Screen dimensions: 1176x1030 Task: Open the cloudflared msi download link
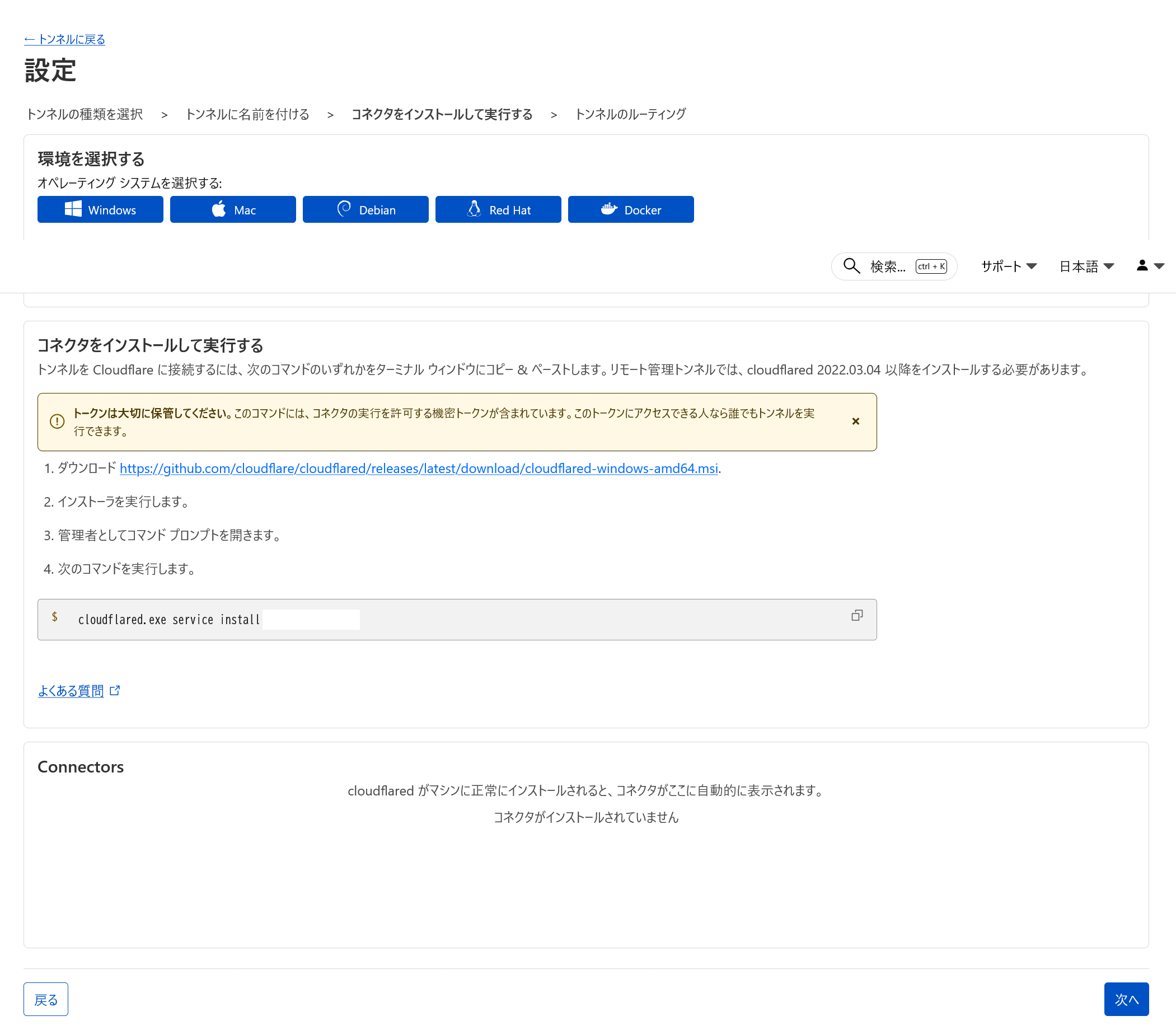tap(419, 469)
